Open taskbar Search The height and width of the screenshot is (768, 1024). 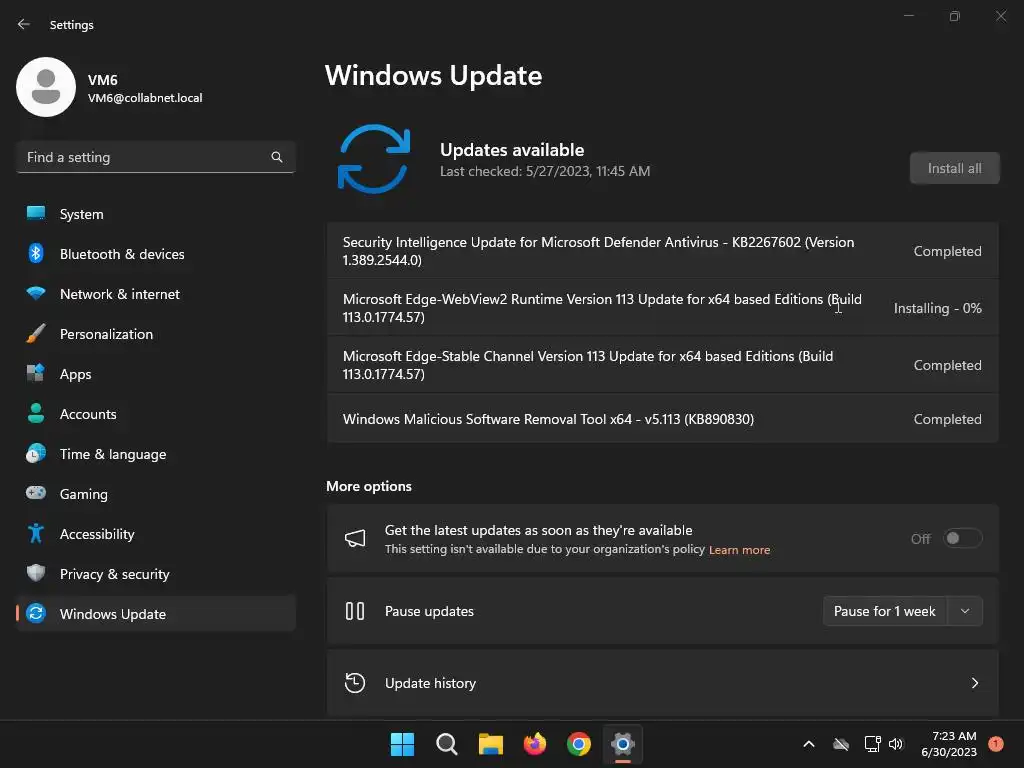(447, 744)
